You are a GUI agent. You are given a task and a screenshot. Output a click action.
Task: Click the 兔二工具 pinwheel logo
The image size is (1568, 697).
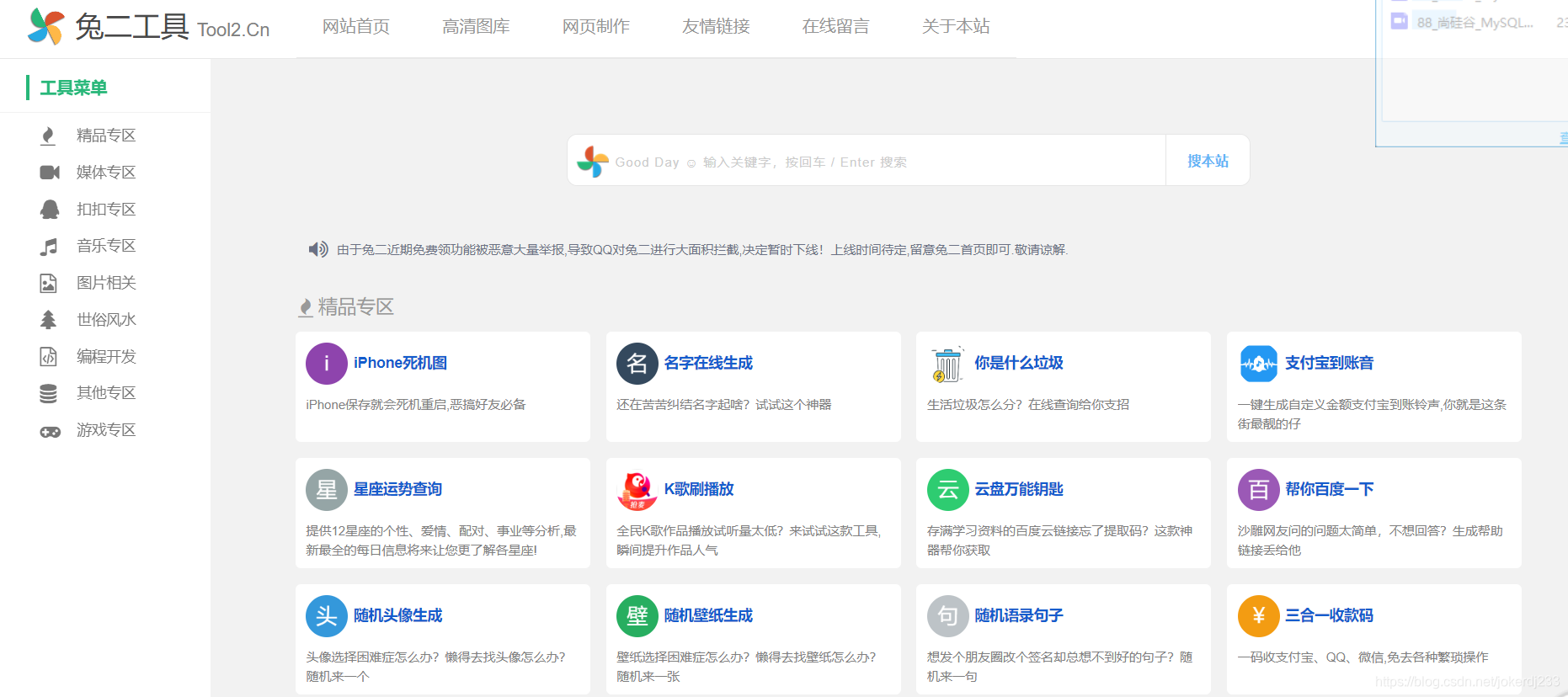tap(45, 27)
